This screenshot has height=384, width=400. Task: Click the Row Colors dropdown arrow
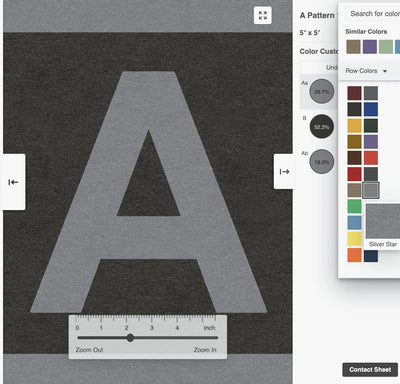coord(385,71)
